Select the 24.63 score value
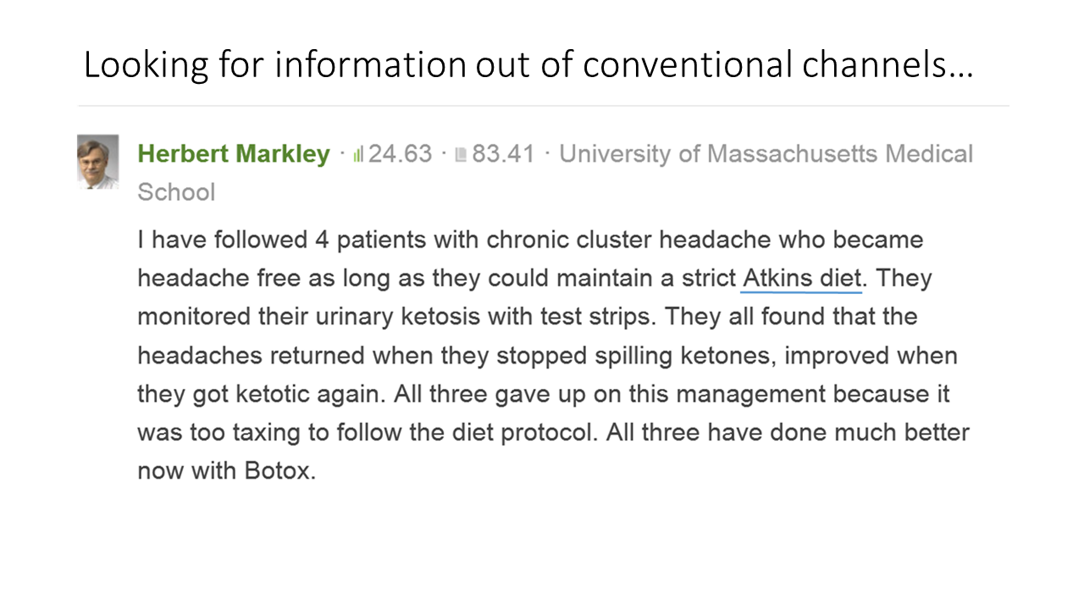1084x610 pixels. click(x=400, y=154)
